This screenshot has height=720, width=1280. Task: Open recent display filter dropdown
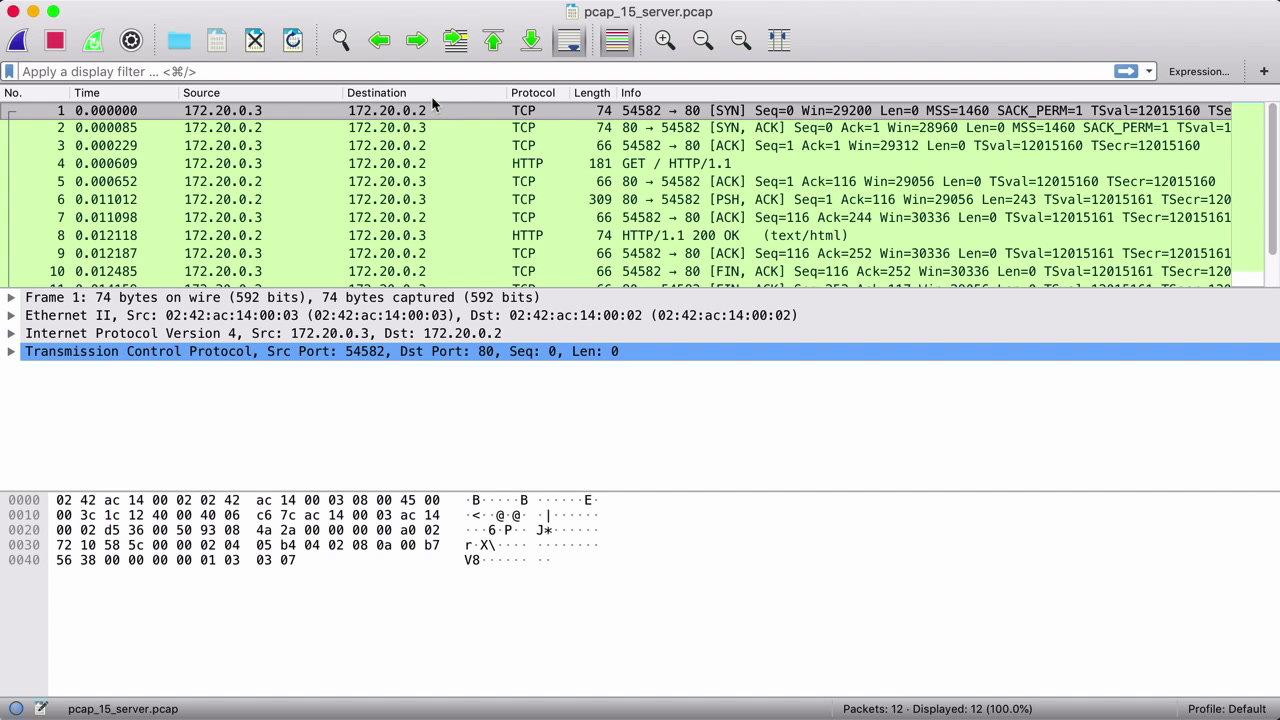click(x=1149, y=71)
